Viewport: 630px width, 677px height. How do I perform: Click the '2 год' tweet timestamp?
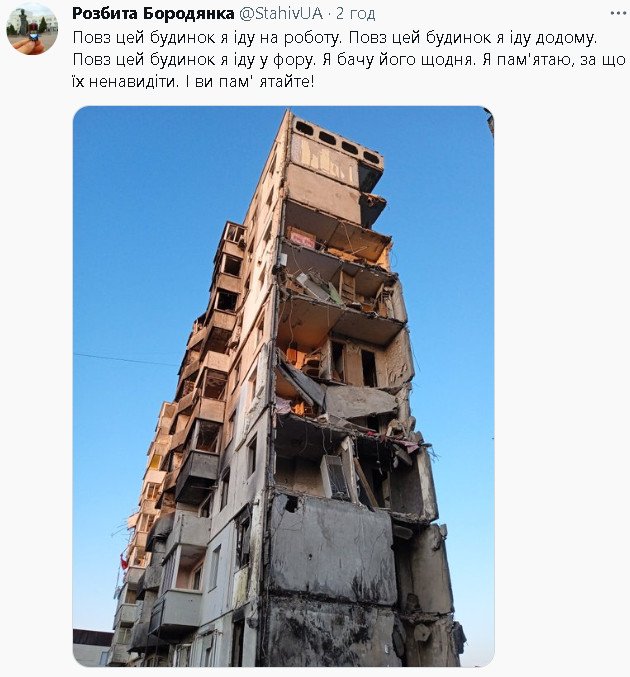355,13
